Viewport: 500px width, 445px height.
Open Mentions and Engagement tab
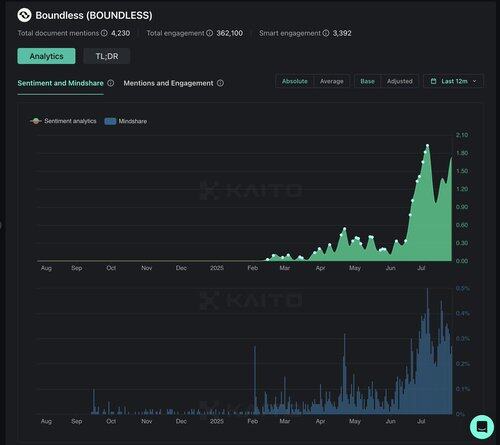[x=168, y=83]
